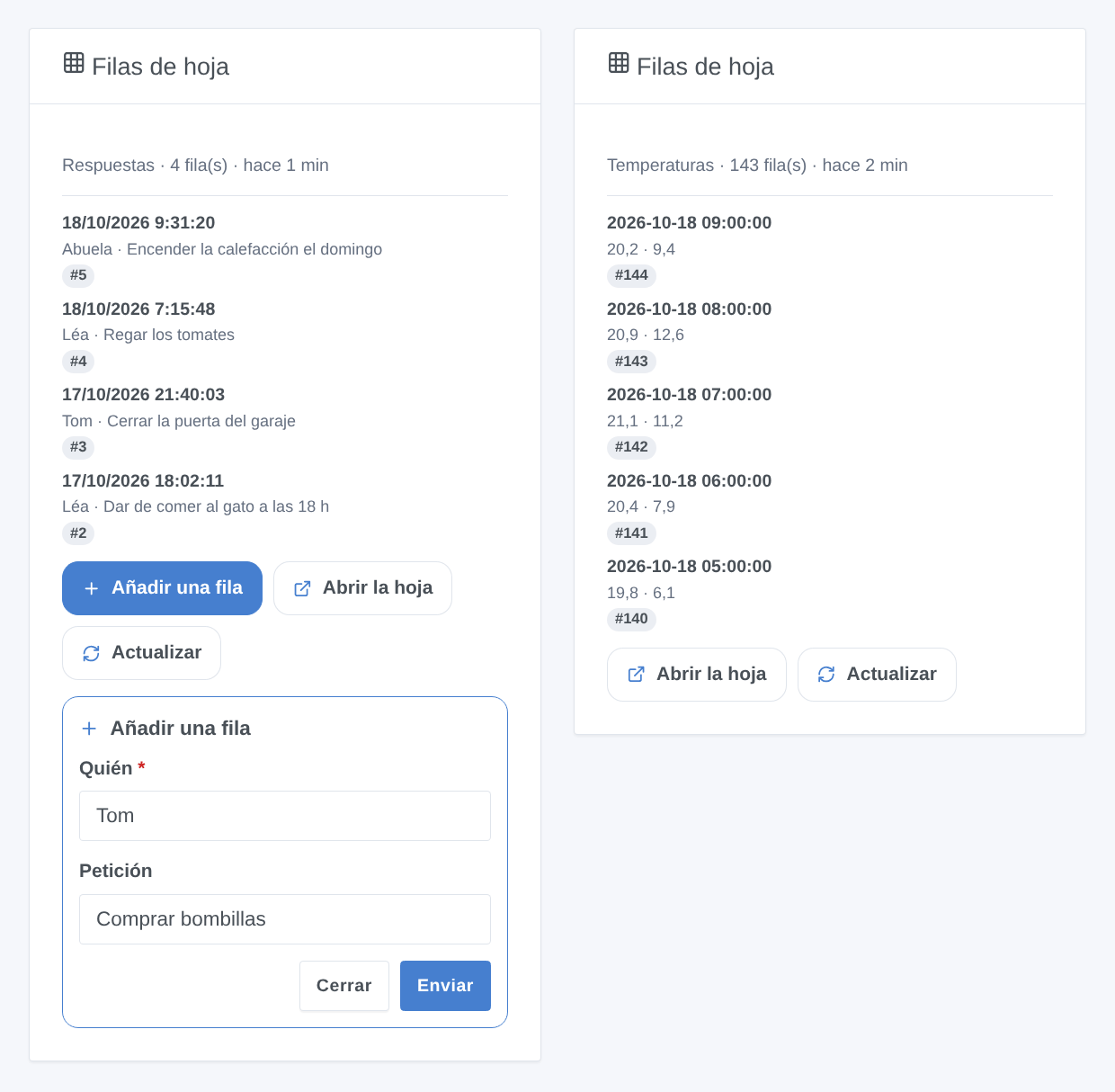
Task: Click refresh icon in Temperaturas Actualizar button
Action: coord(826,675)
